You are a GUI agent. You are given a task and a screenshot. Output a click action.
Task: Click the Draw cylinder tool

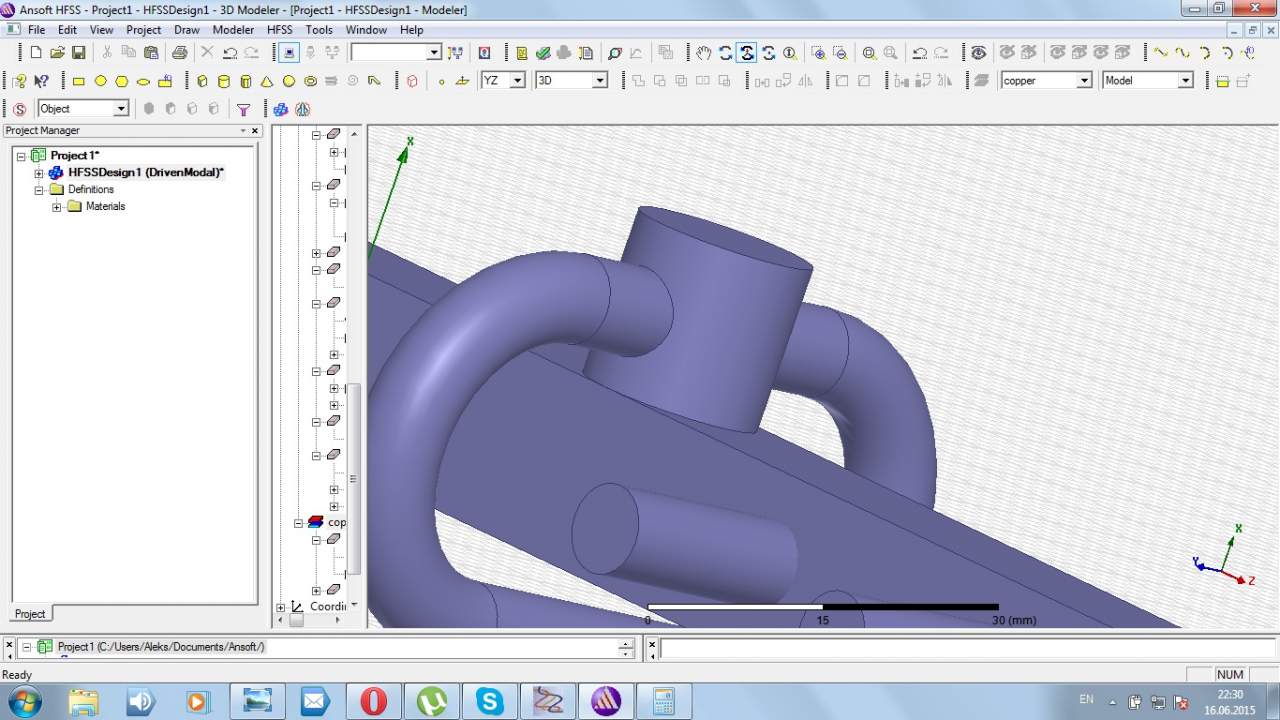point(224,81)
